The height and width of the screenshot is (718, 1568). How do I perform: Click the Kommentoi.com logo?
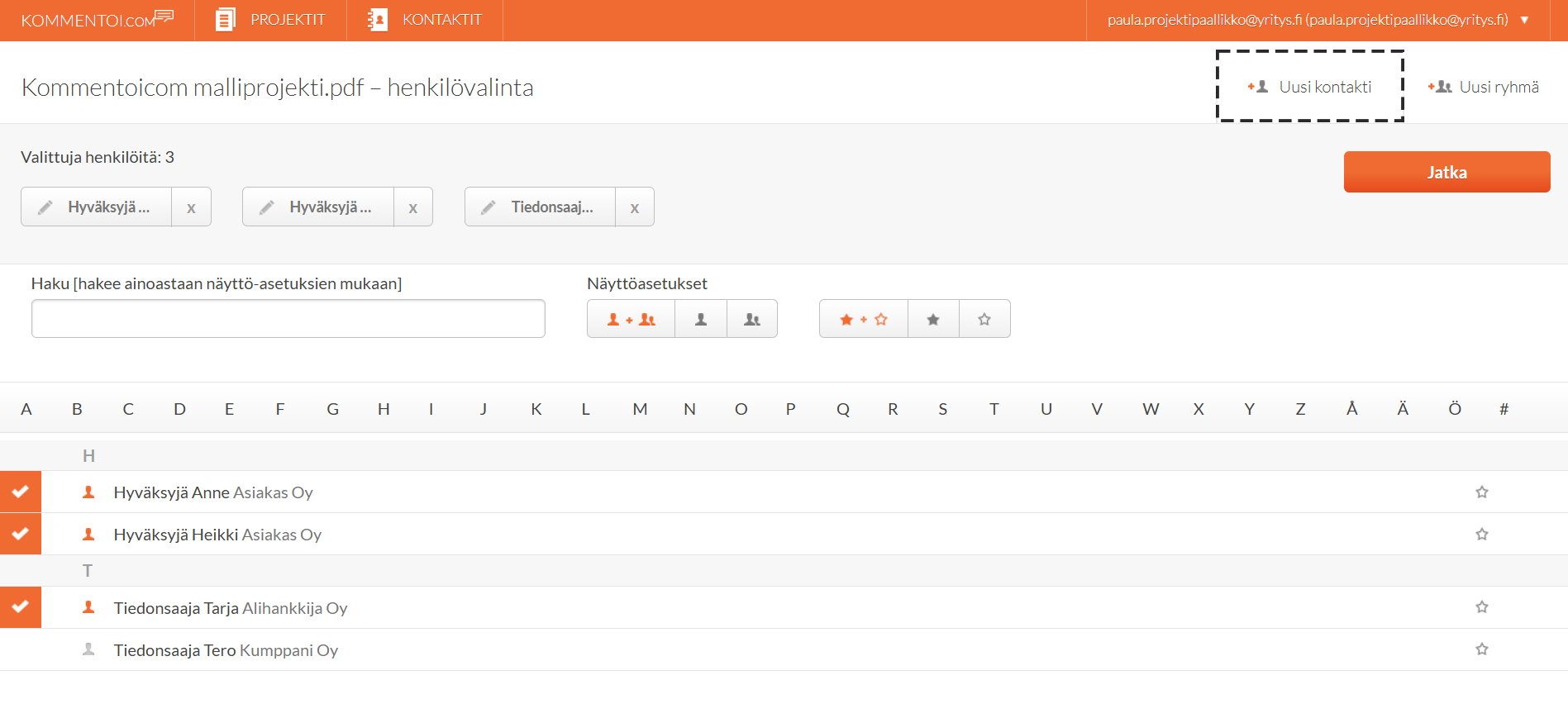pyautogui.click(x=97, y=20)
